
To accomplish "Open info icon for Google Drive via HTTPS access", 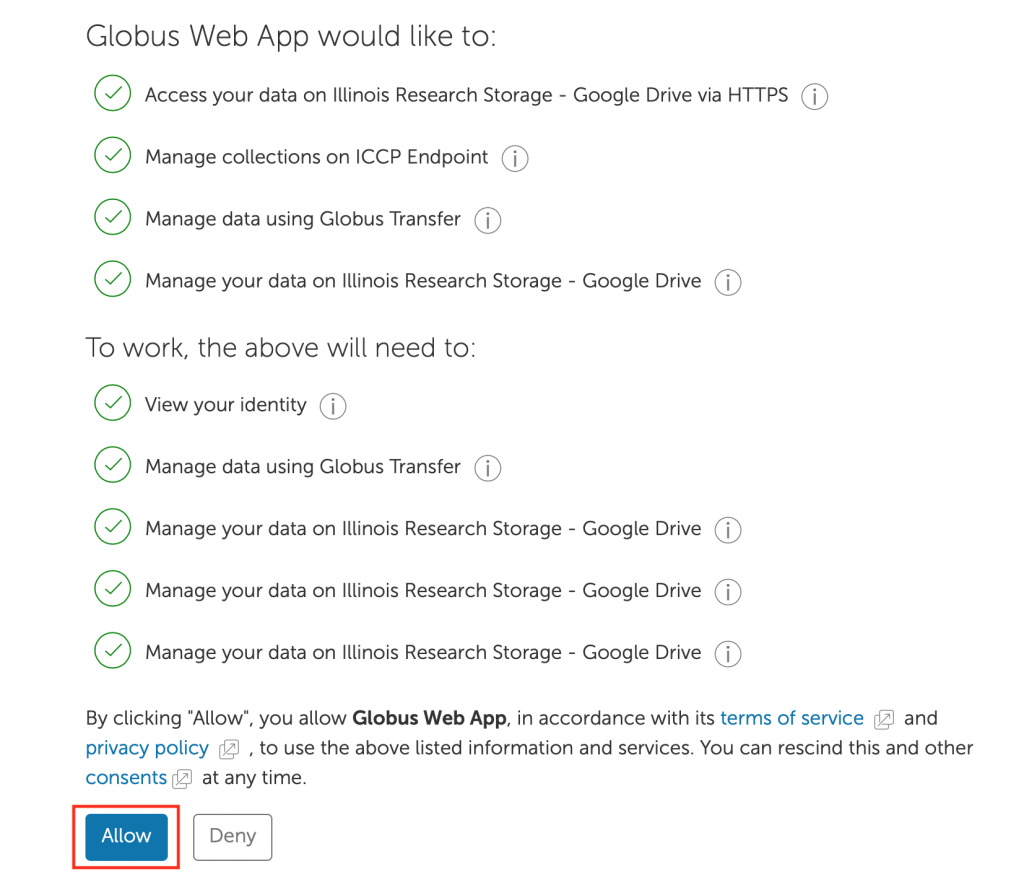I will coord(814,97).
